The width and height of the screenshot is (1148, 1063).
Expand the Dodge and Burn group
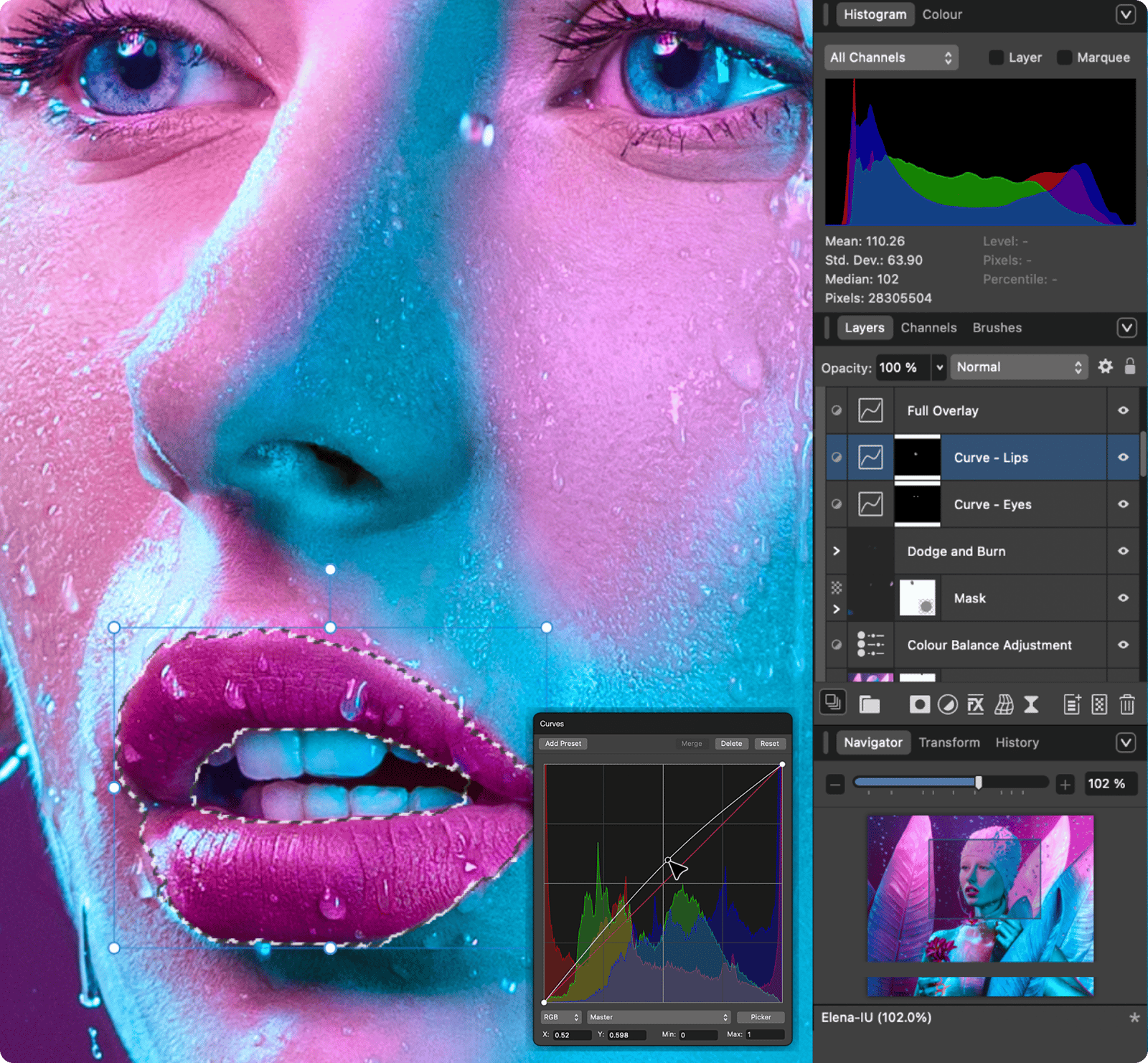(836, 551)
